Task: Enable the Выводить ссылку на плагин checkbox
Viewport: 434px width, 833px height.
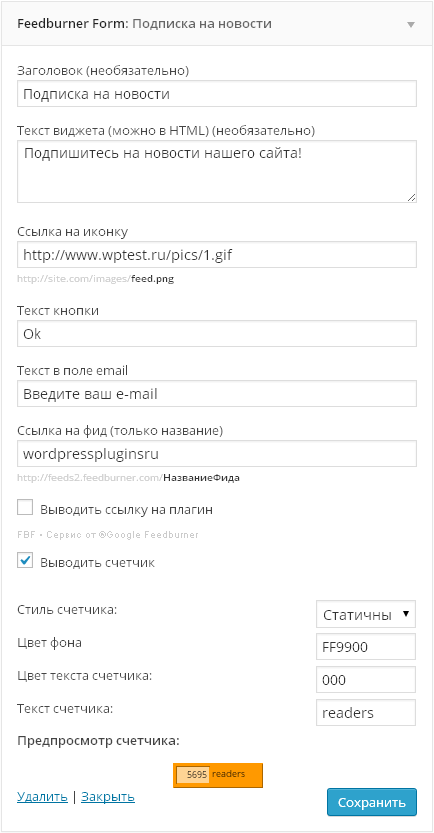Action: (x=25, y=508)
